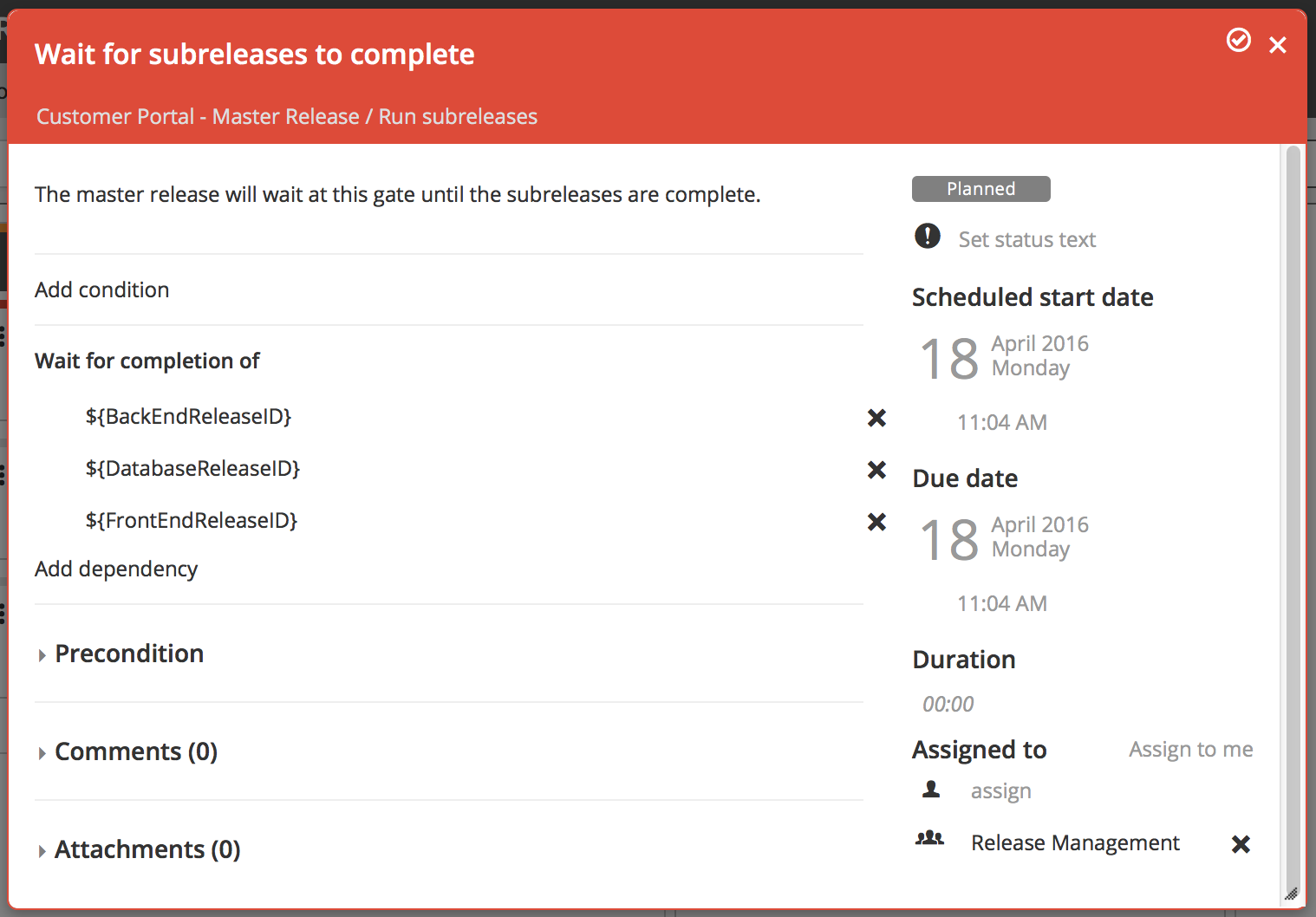Click the Planned status badge

click(x=981, y=189)
